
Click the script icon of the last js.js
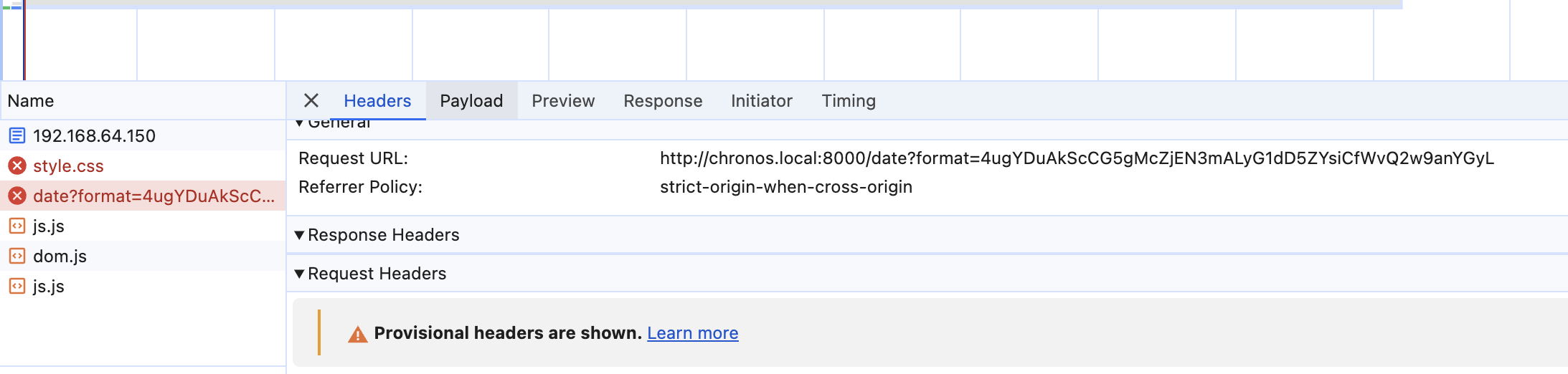point(17,286)
